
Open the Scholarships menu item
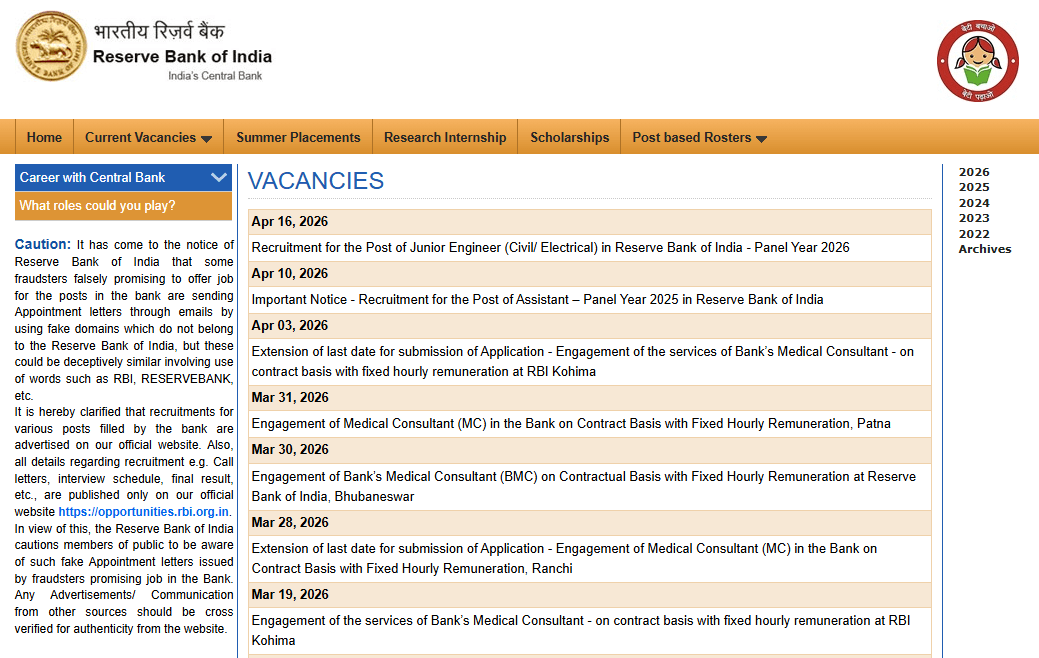click(568, 136)
